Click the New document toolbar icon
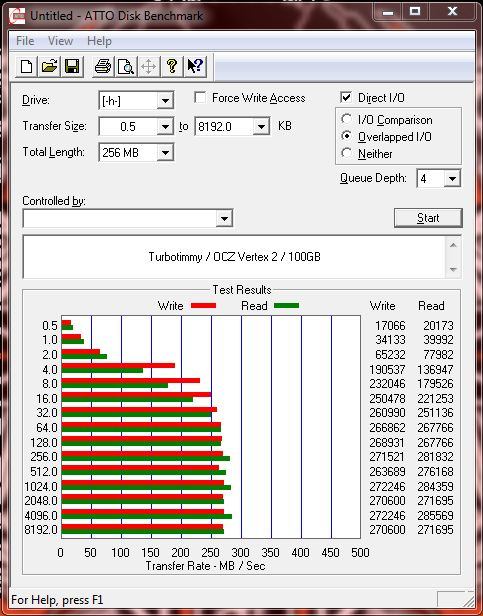Image resolution: width=483 pixels, height=616 pixels. point(26,66)
